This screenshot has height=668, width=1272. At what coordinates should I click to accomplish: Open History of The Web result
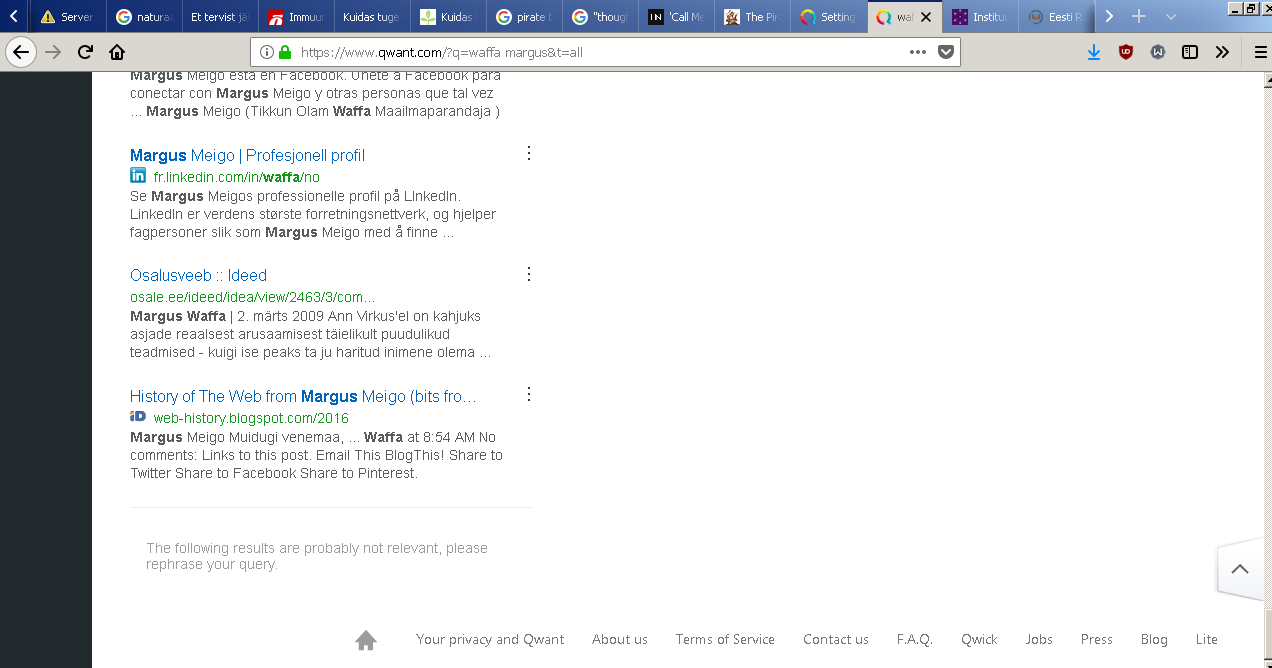[x=303, y=397]
